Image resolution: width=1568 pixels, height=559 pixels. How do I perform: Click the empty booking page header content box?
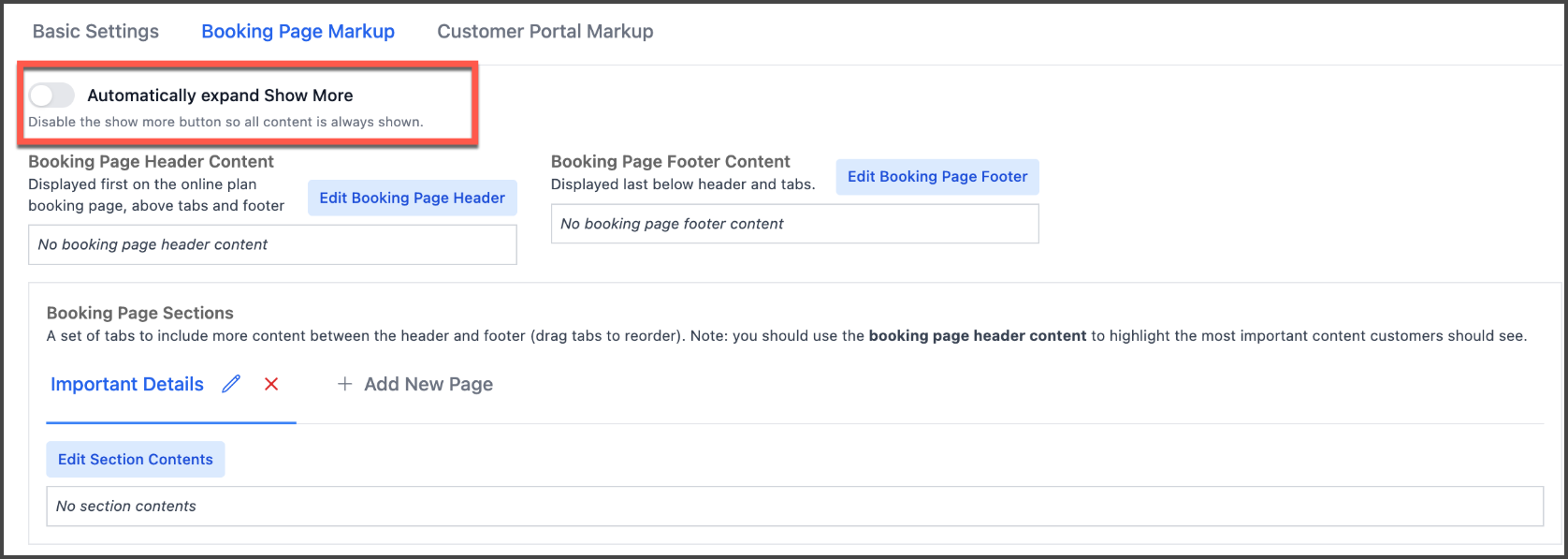click(x=272, y=244)
